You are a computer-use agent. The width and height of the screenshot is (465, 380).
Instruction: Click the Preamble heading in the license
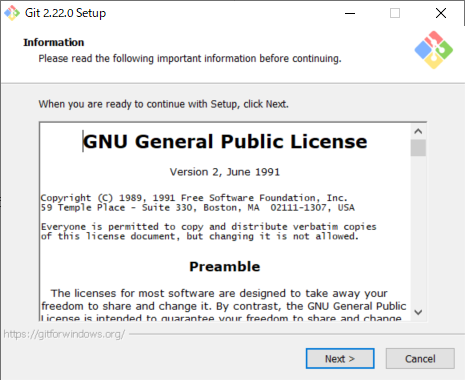pyautogui.click(x=225, y=267)
